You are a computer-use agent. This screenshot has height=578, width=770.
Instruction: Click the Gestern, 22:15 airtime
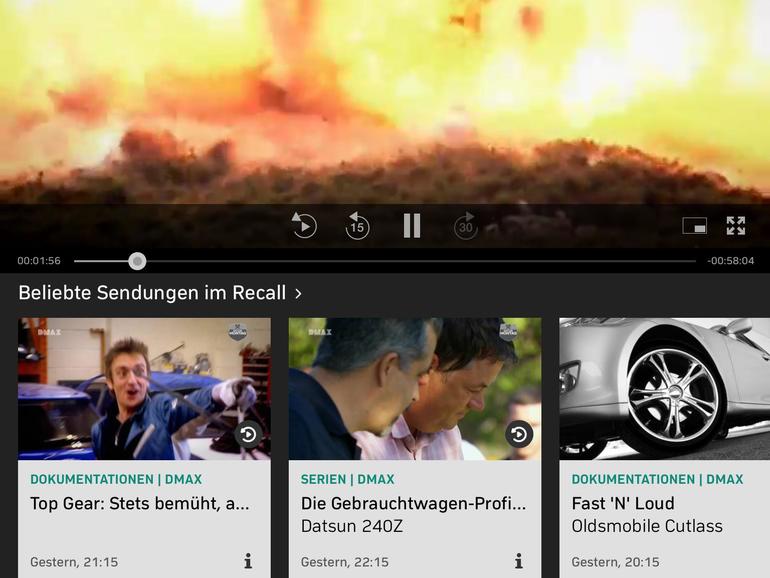(x=345, y=562)
